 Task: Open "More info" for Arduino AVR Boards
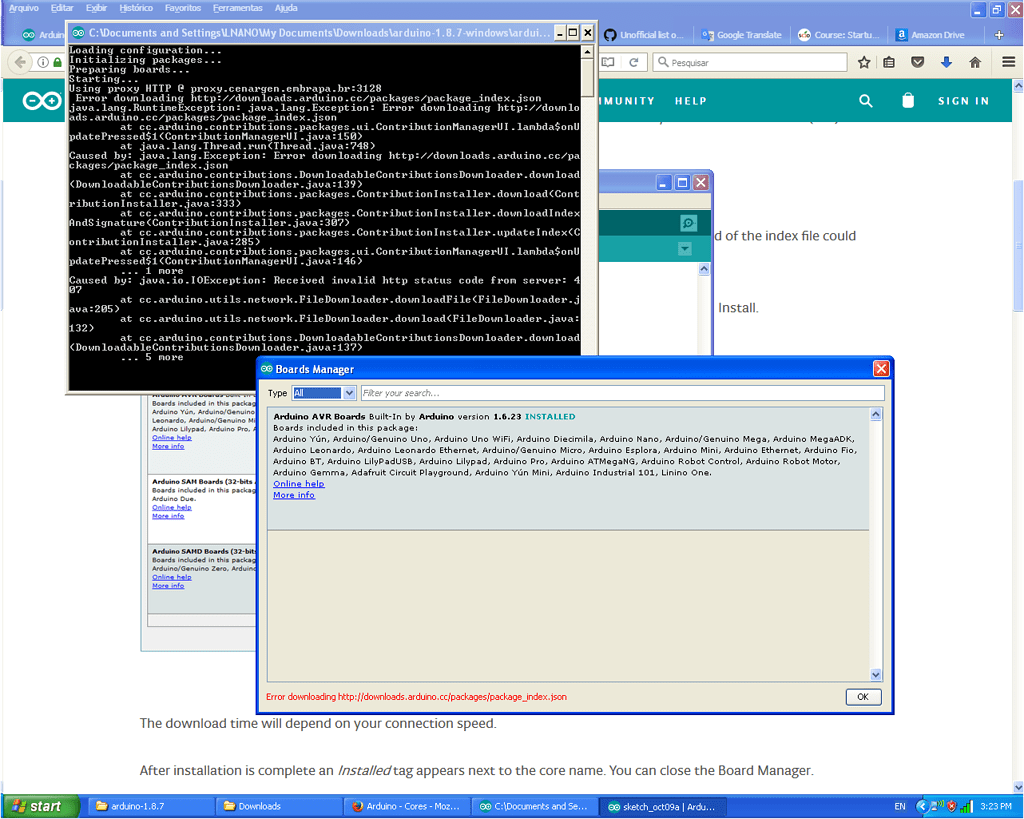[x=293, y=495]
